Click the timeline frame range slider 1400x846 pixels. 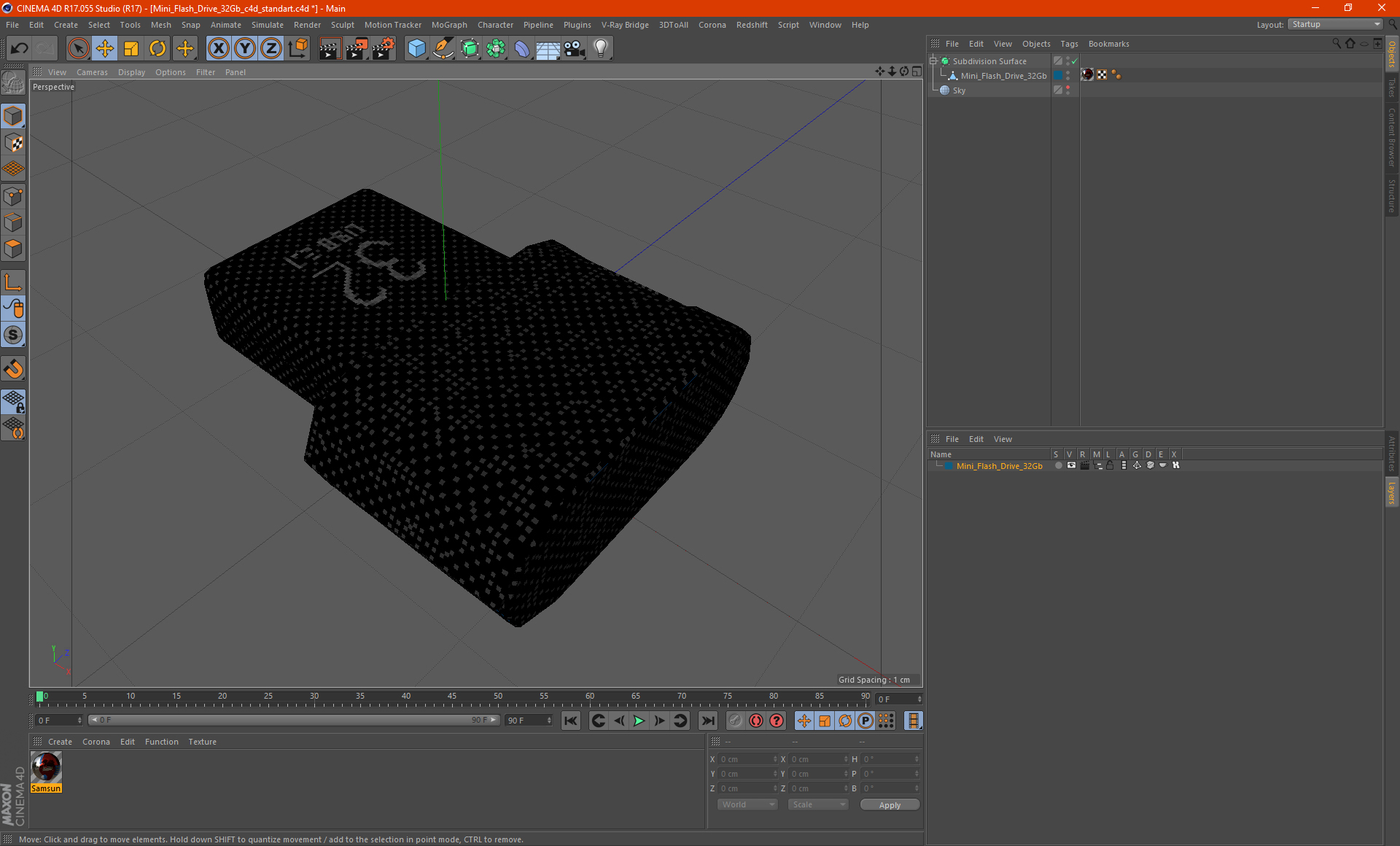294,720
